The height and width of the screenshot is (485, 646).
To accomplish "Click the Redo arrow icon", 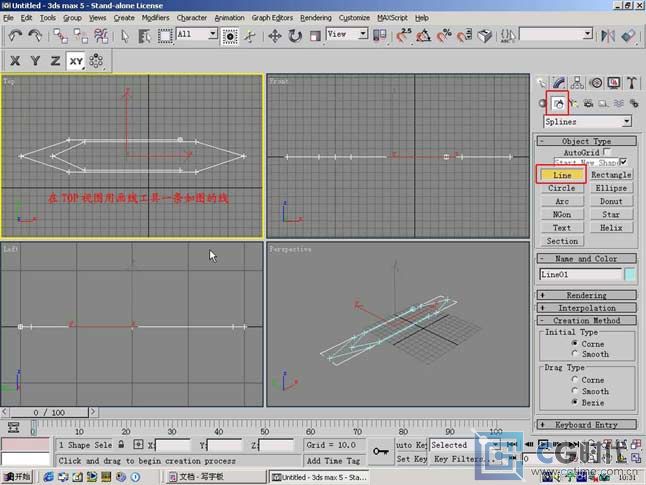I will pyautogui.click(x=35, y=36).
